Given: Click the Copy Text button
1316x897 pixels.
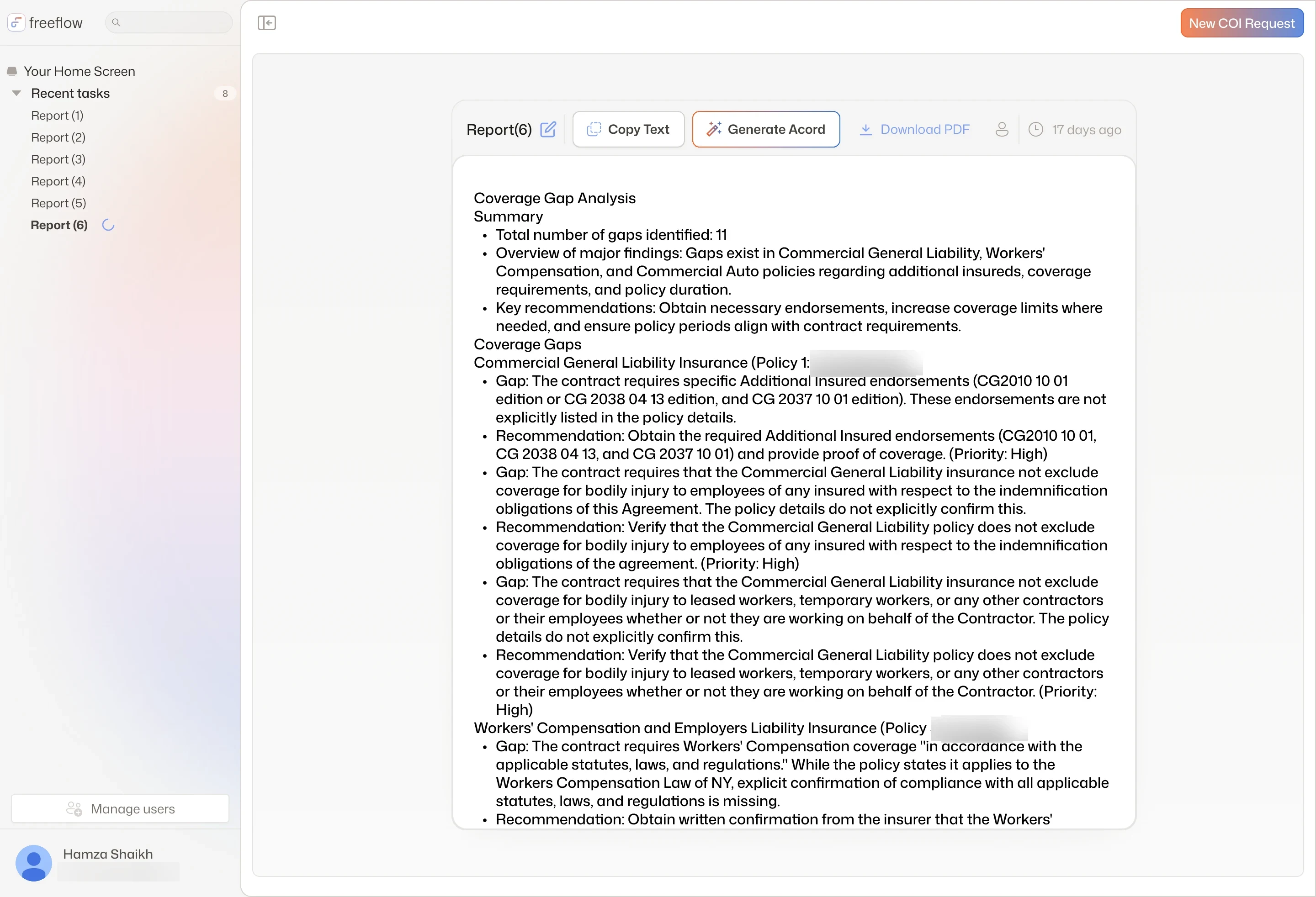Looking at the screenshot, I should 629,130.
